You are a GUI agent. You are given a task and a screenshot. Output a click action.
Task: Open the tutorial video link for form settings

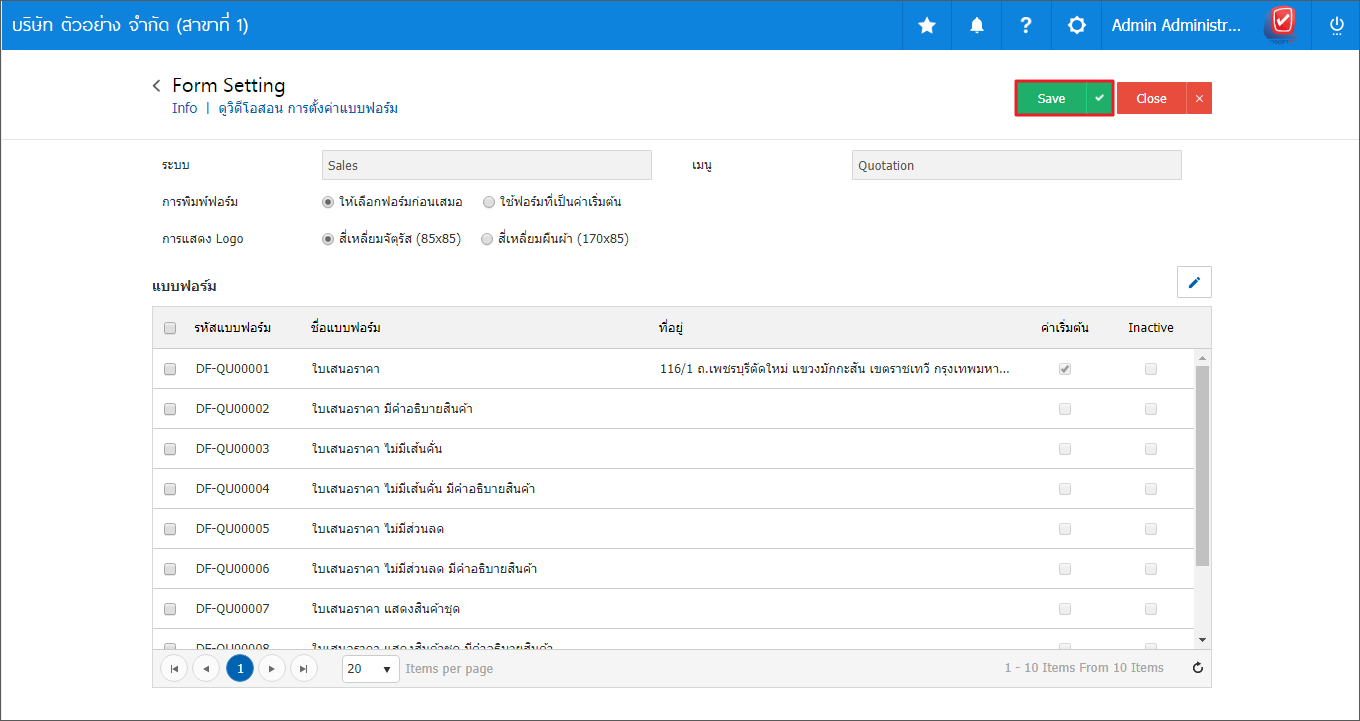coord(308,108)
